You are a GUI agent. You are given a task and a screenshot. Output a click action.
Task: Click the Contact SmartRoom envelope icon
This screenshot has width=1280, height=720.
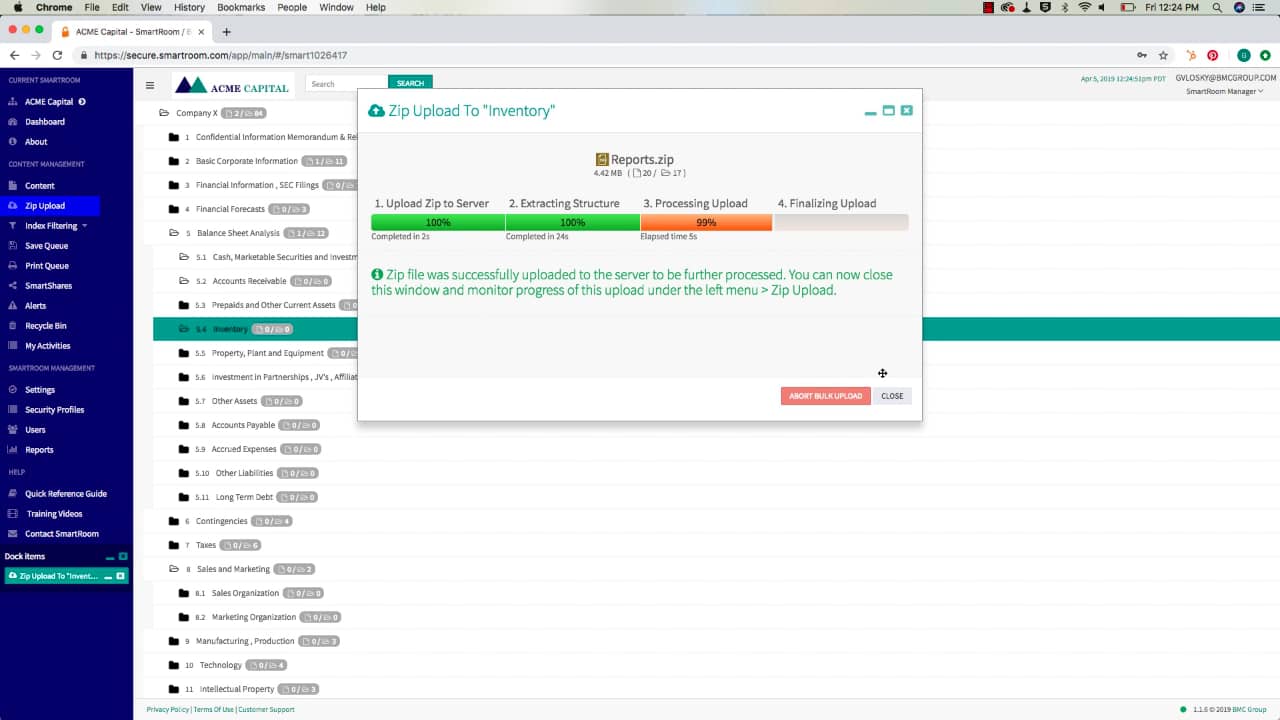13,534
